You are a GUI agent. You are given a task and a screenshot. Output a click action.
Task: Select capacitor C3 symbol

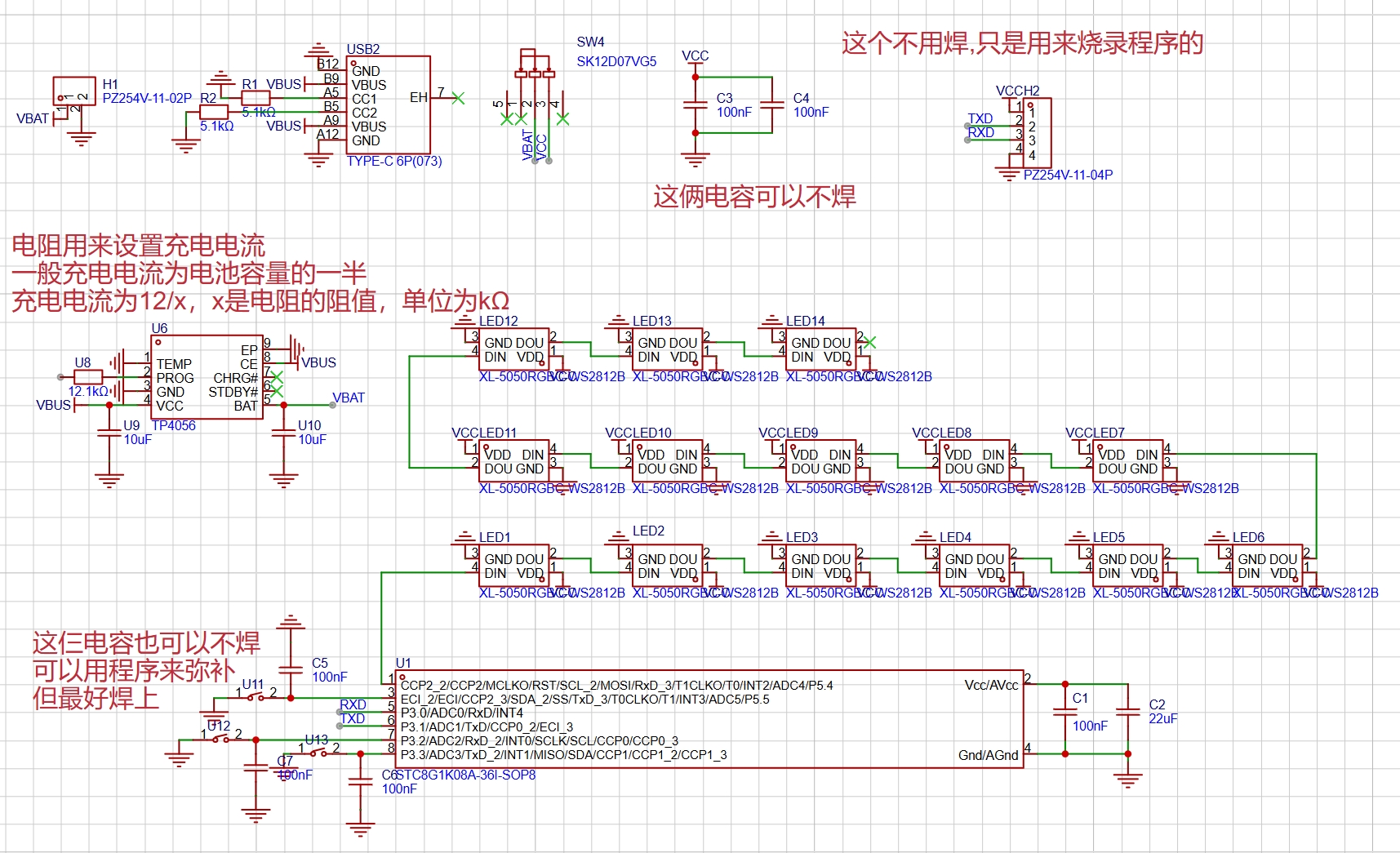[696, 104]
